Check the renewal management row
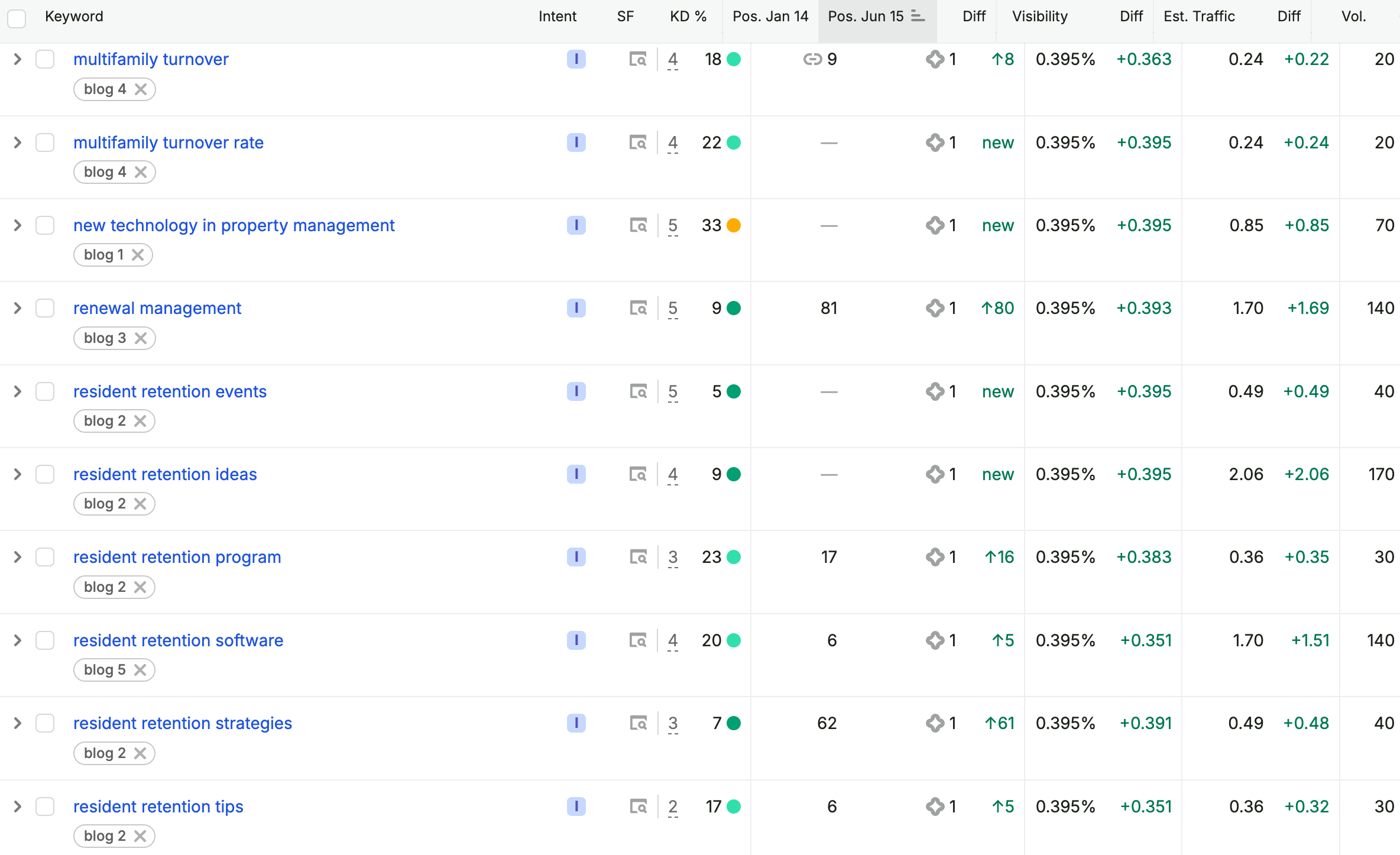The height and width of the screenshot is (855, 1400). pos(45,308)
